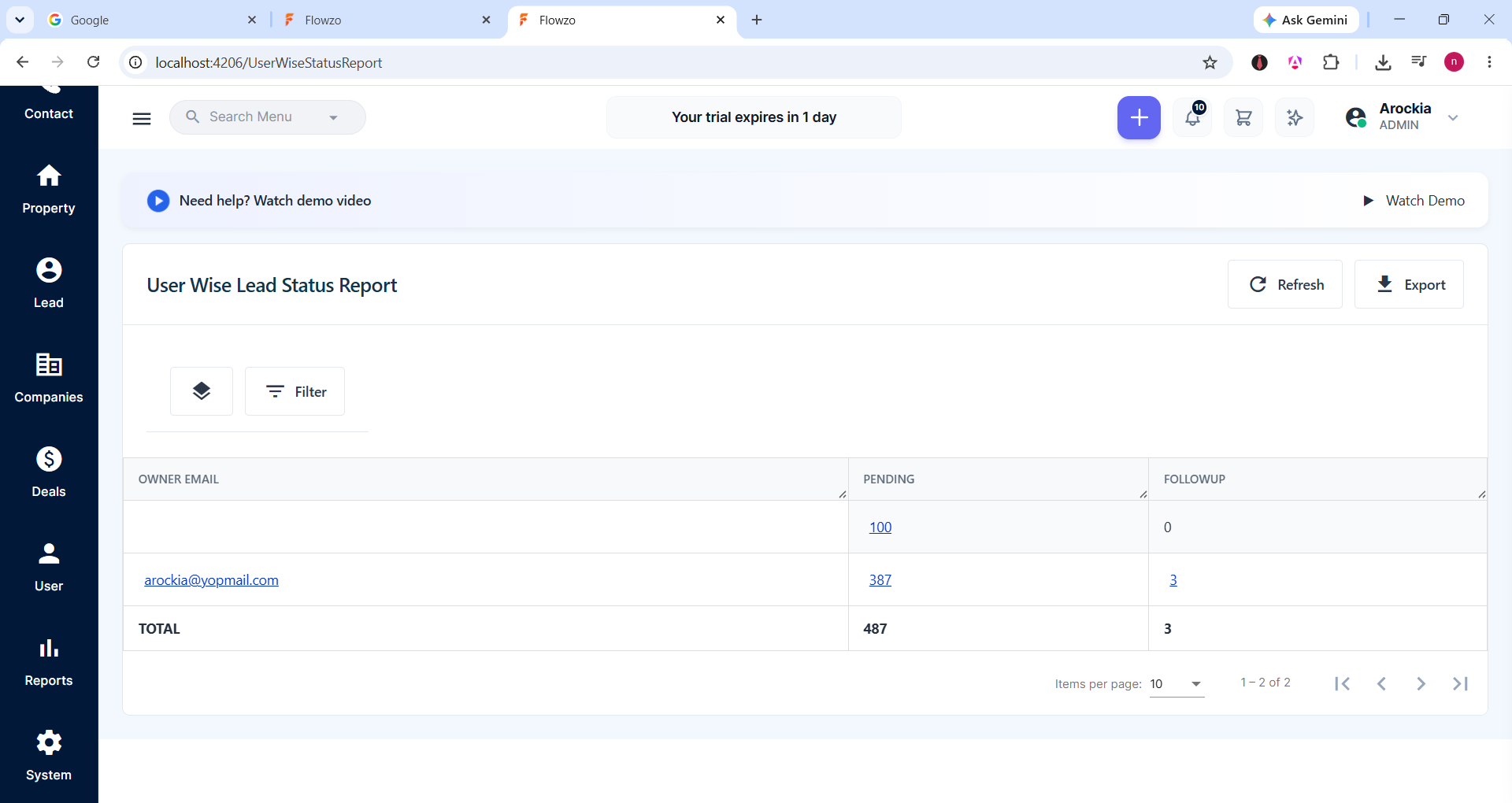Go to the last page
The height and width of the screenshot is (803, 1512).
1460,684
